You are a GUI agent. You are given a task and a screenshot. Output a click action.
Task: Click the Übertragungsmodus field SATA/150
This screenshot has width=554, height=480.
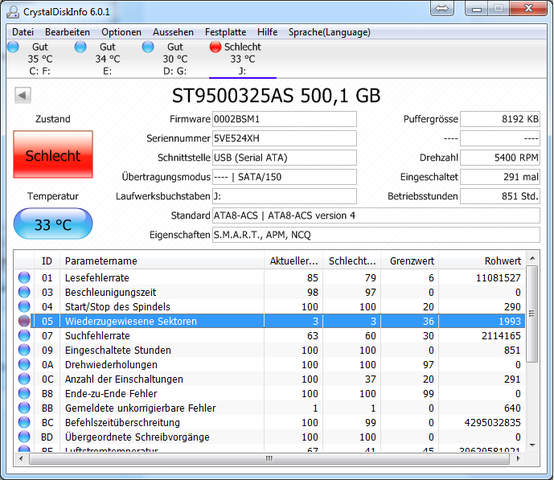coord(284,177)
